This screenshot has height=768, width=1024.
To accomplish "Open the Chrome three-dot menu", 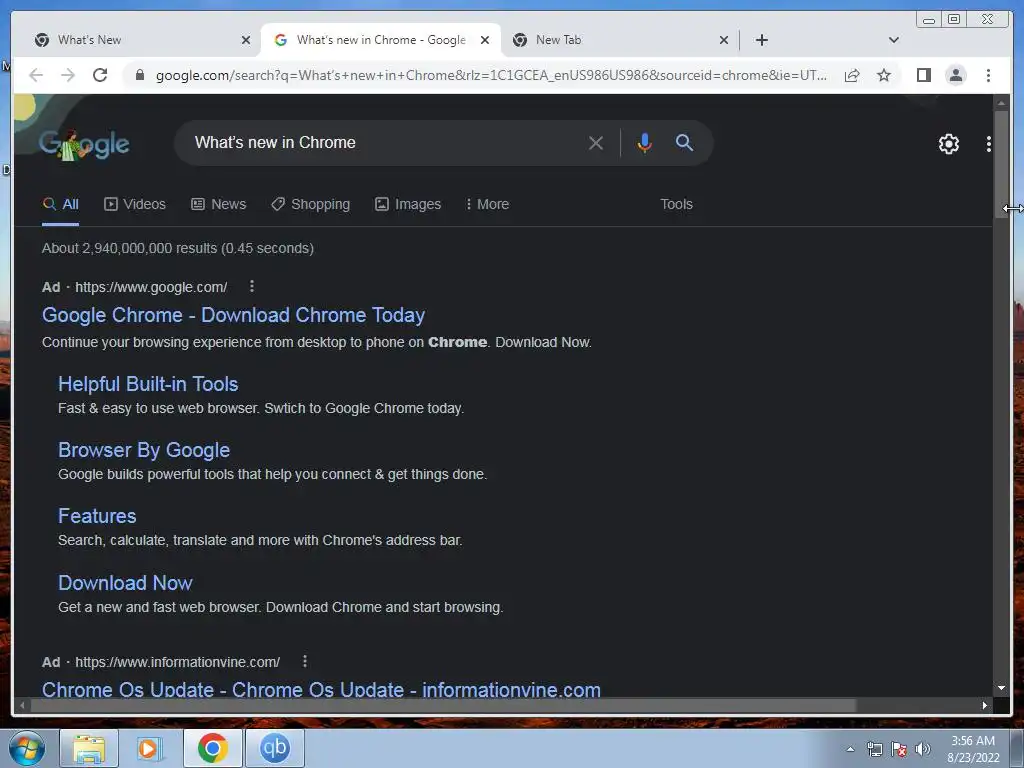I will click(x=988, y=75).
